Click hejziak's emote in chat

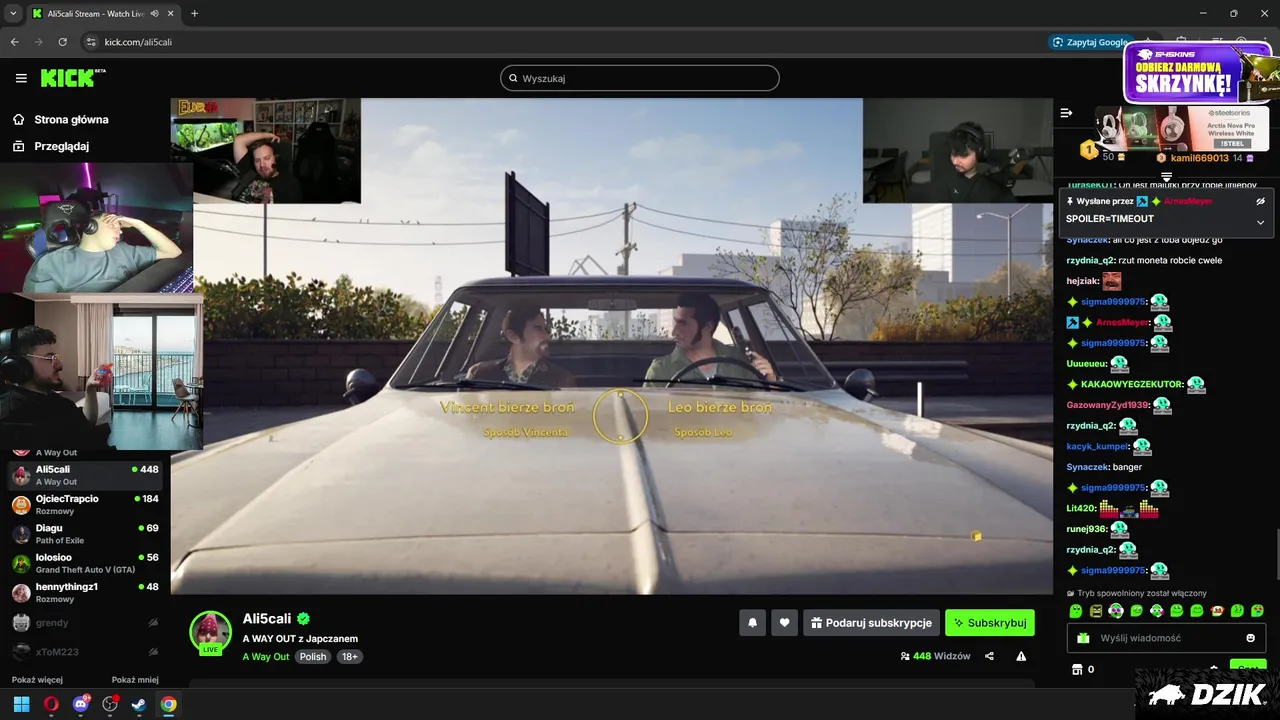point(1112,281)
